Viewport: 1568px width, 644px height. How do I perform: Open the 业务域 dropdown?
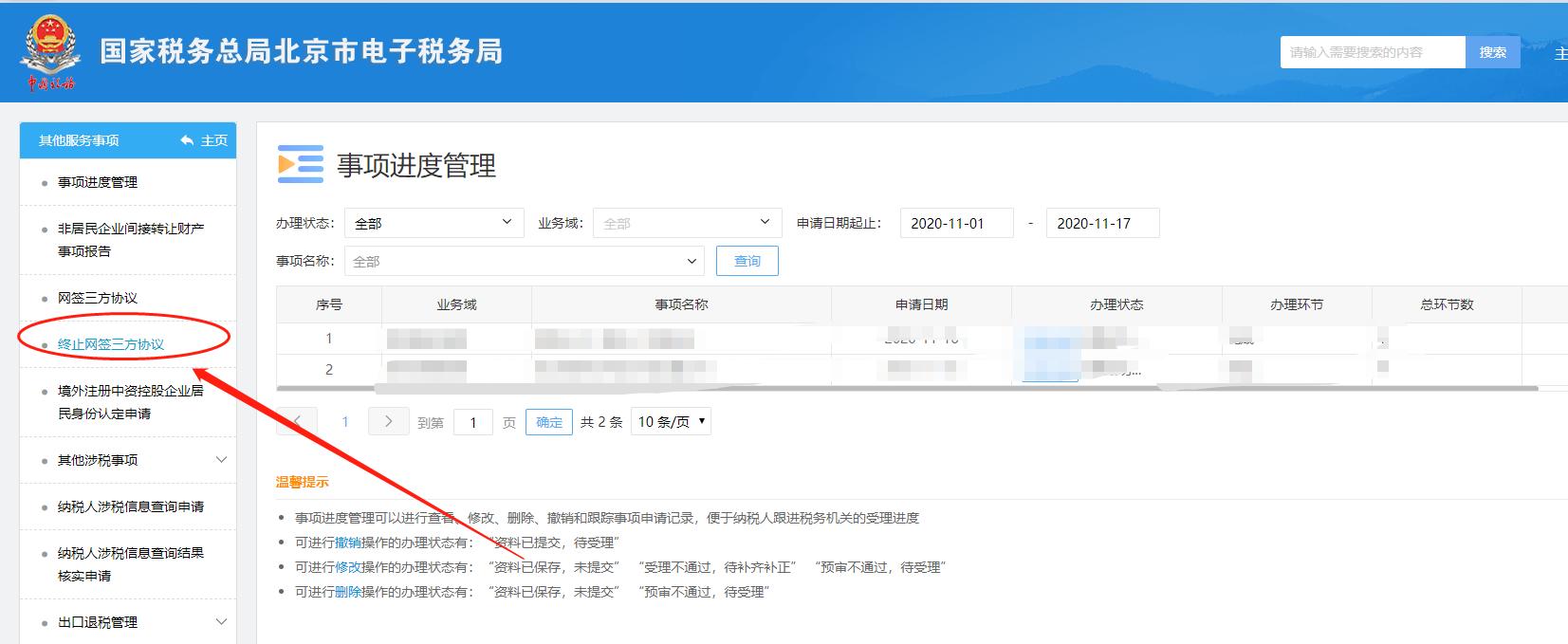tap(688, 223)
